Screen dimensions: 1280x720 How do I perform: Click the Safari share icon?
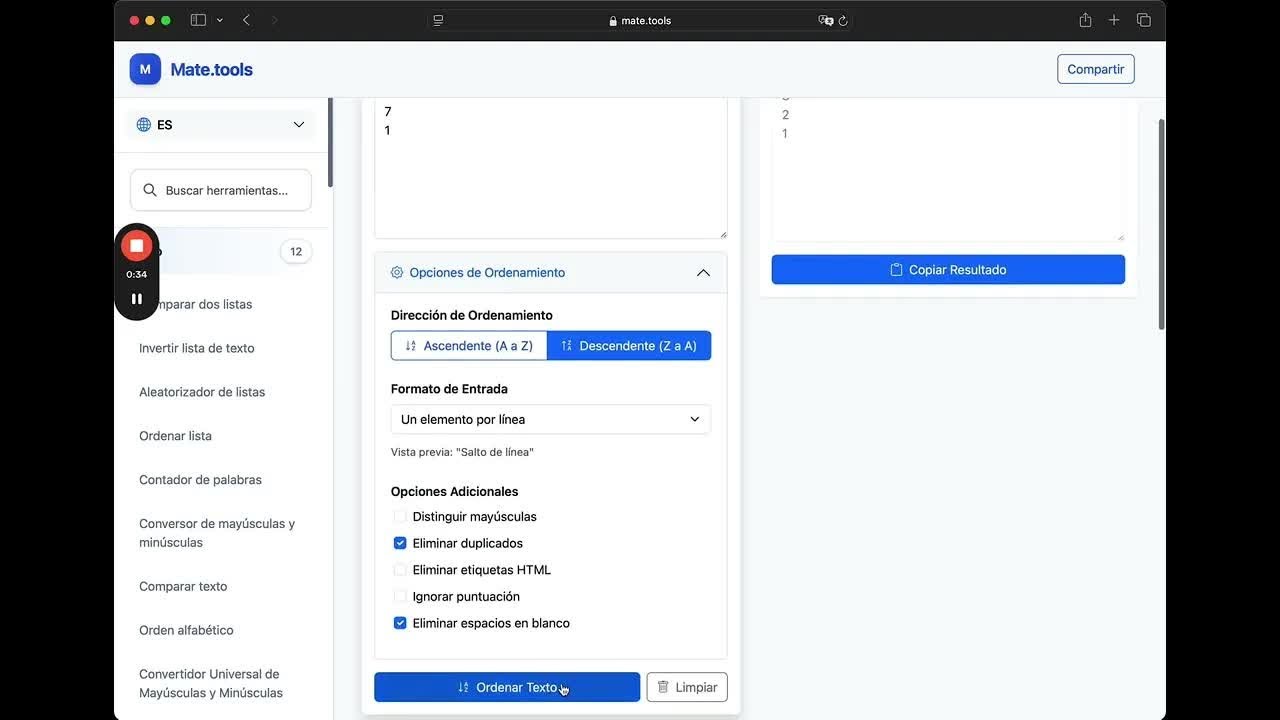tap(1085, 20)
